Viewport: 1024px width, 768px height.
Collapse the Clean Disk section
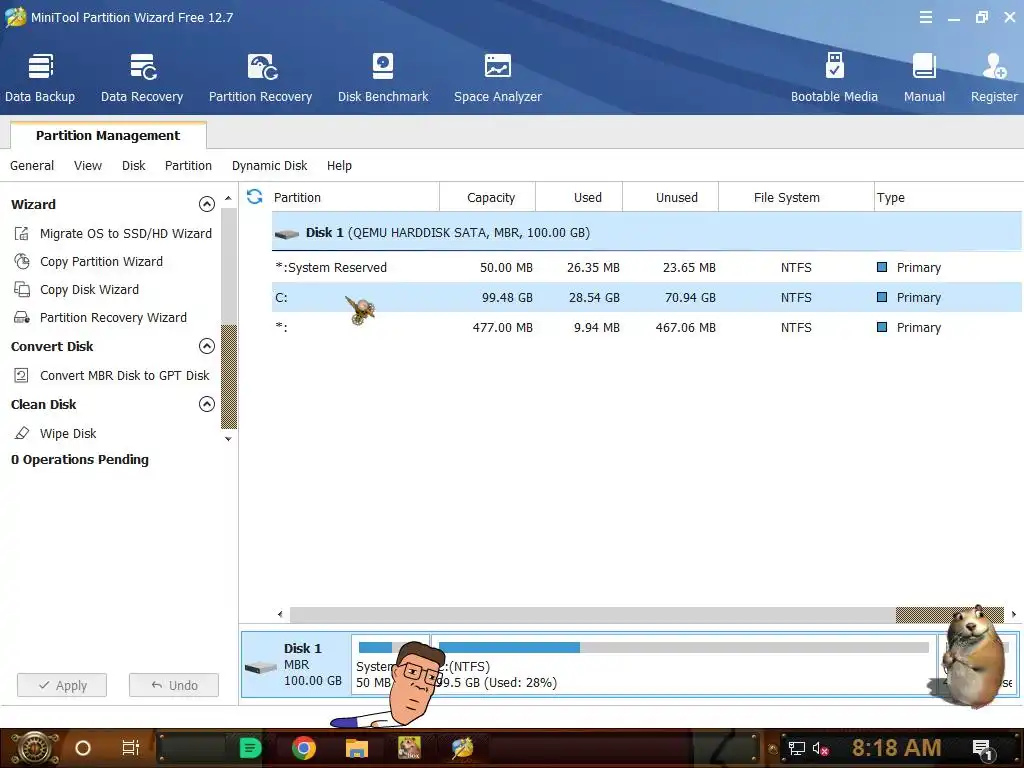[x=206, y=404]
